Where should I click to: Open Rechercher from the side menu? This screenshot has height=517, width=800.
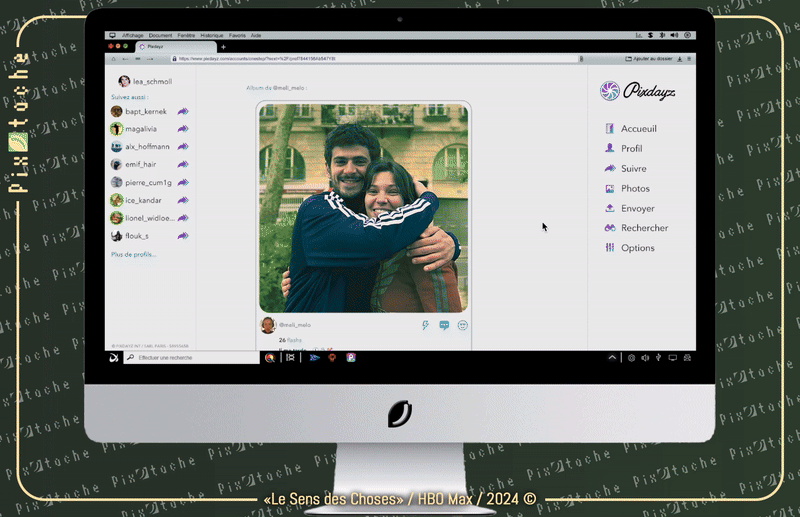click(644, 228)
